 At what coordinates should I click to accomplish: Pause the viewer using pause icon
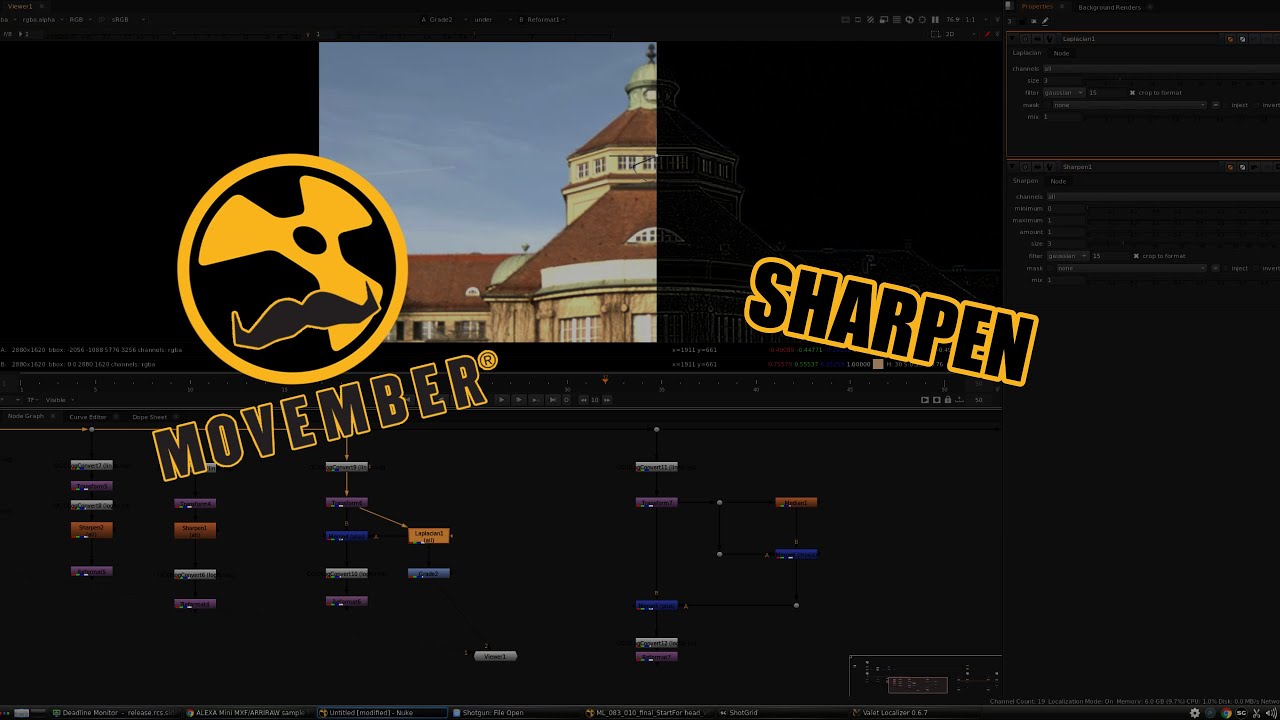(935, 19)
